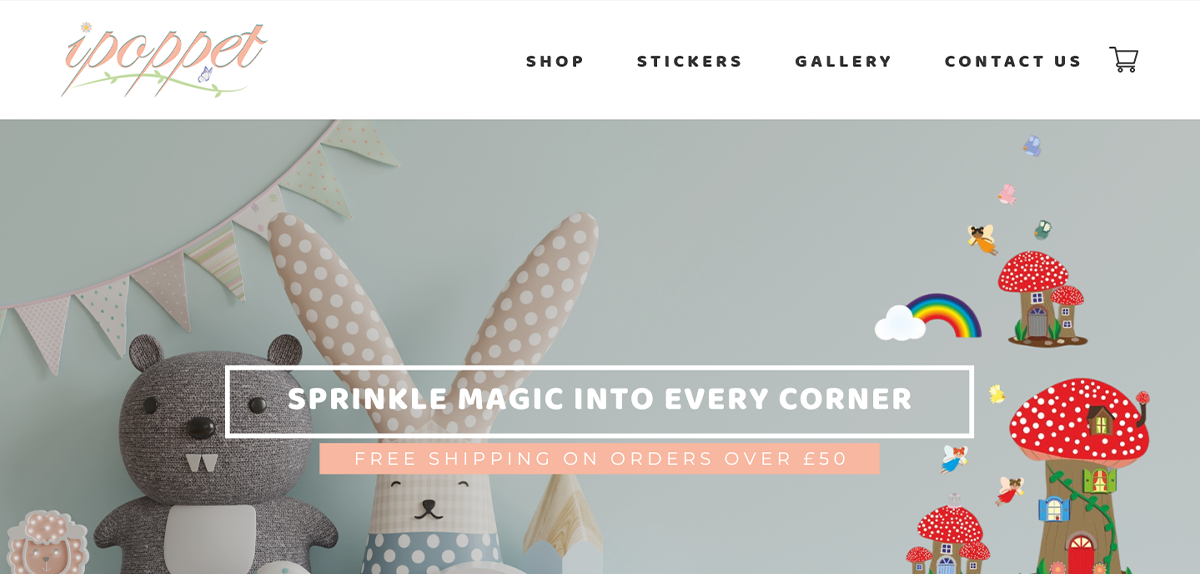Click the rainbow with cloud sticker
The height and width of the screenshot is (574, 1200).
click(x=927, y=317)
